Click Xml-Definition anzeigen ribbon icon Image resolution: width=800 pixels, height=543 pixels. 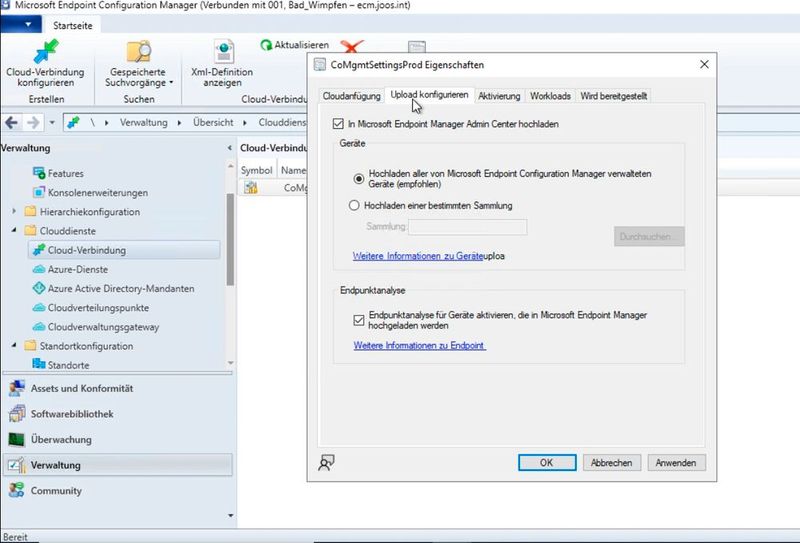[x=224, y=52]
